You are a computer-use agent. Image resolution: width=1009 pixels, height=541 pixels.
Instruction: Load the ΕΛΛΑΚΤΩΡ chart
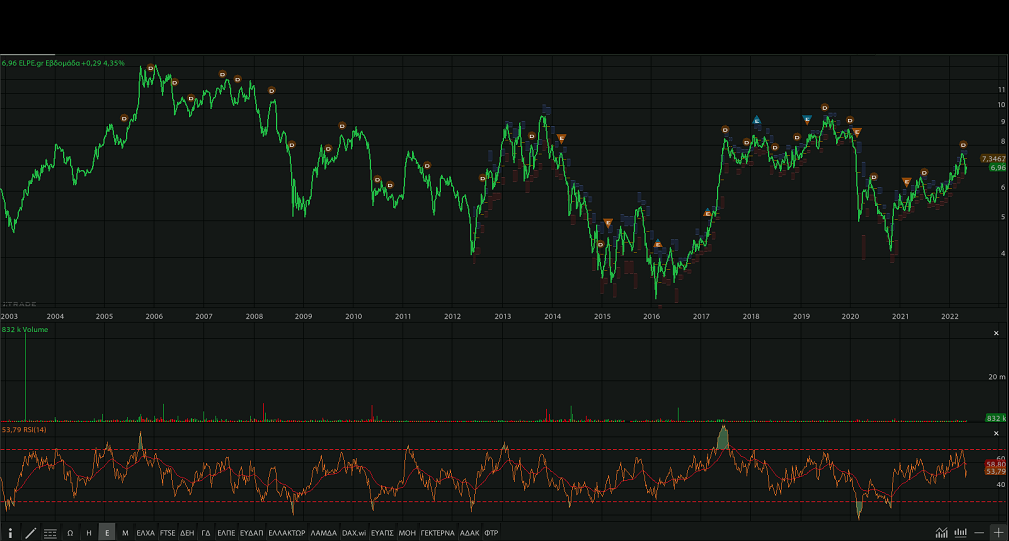286,533
